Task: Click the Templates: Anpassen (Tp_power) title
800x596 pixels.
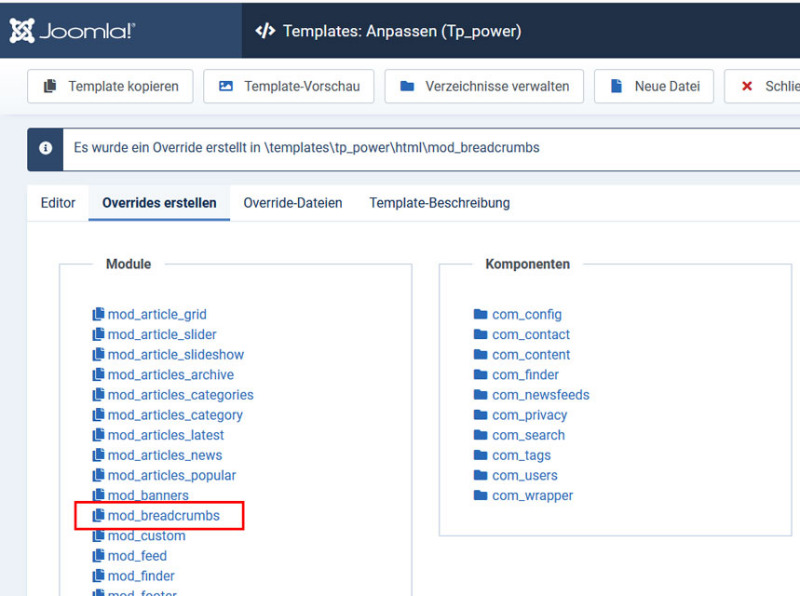Action: 402,31
